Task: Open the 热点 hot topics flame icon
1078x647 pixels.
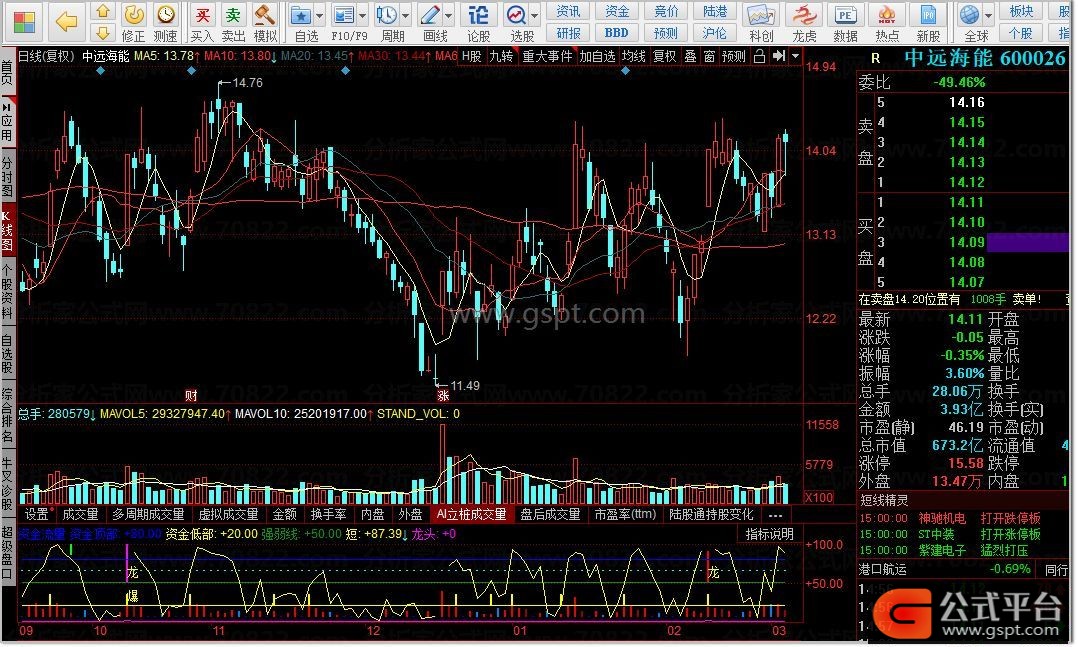Action: [x=887, y=22]
